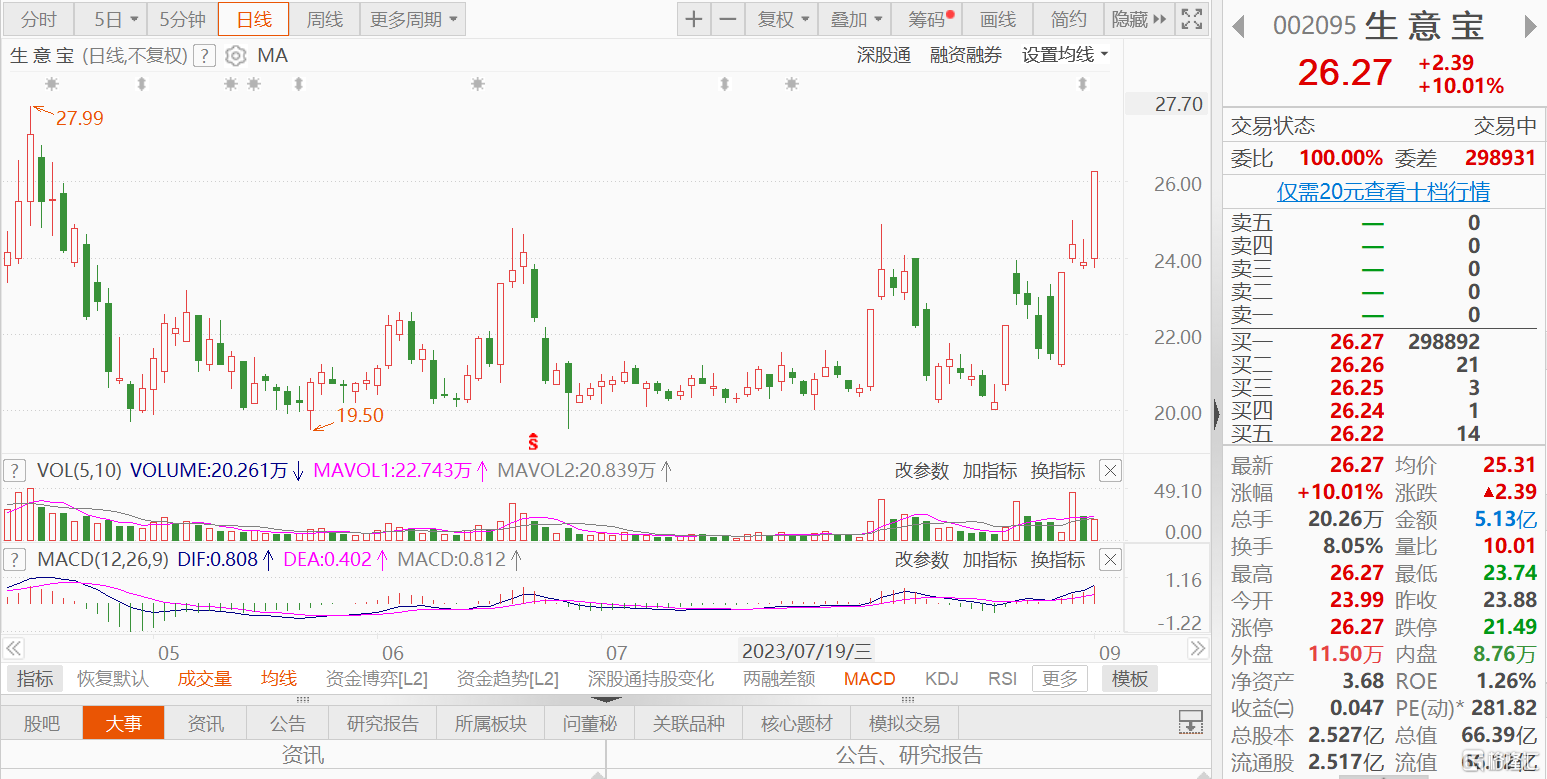Click VOL panel 换指标

pyautogui.click(x=1058, y=470)
